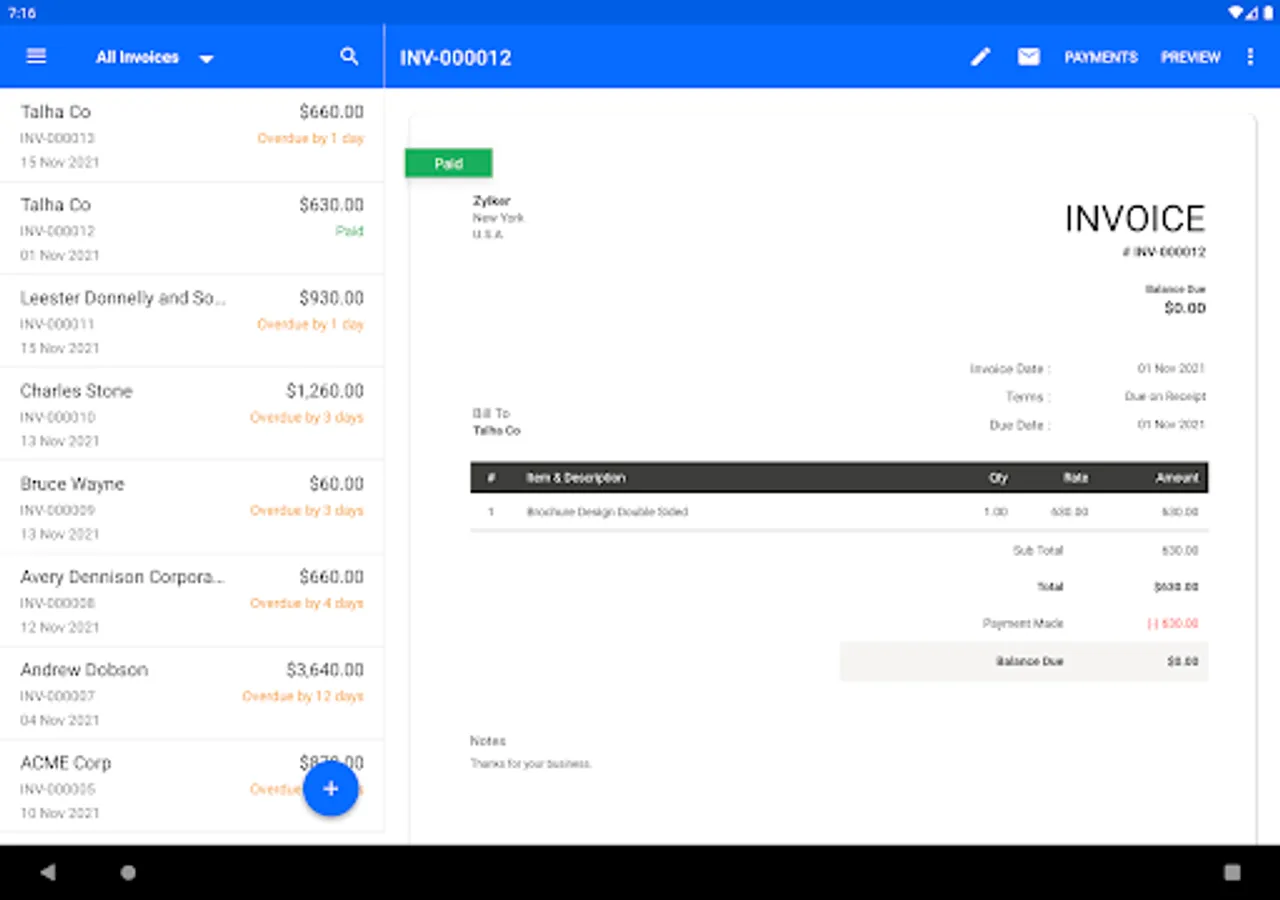Image resolution: width=1280 pixels, height=900 pixels.
Task: Open ACME Corp invoice INV-000005
Action: coord(191,786)
